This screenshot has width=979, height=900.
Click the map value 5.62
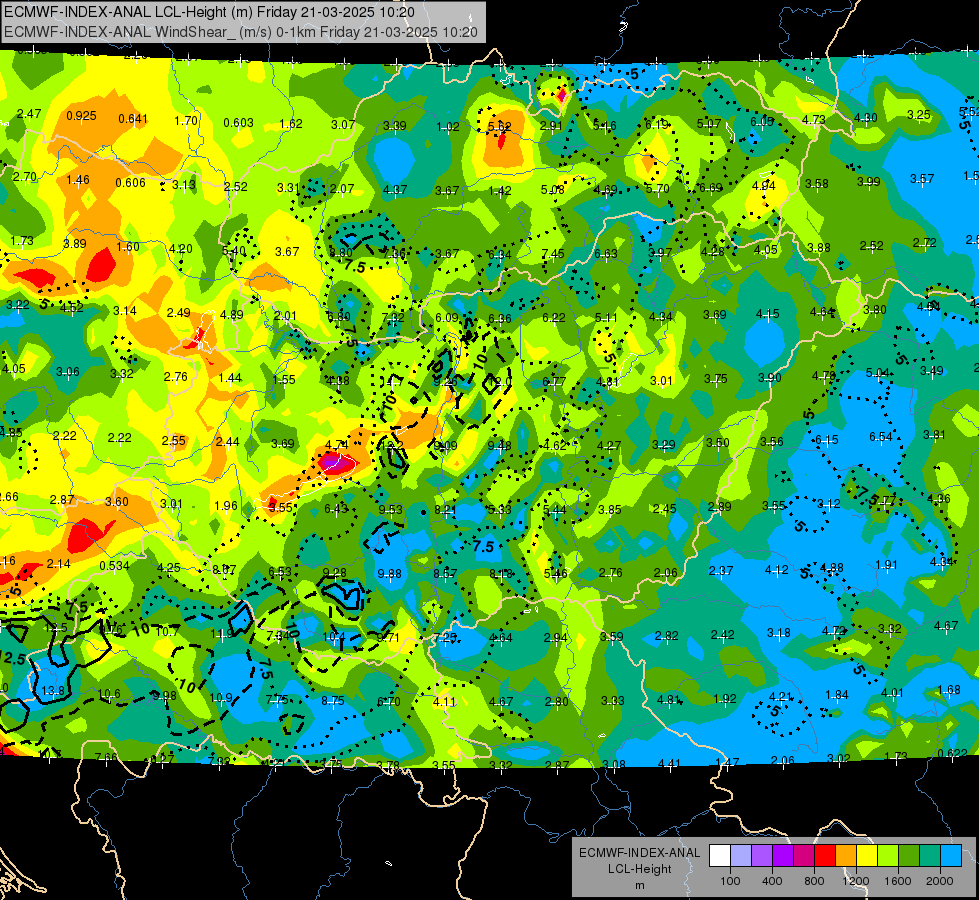[499, 126]
